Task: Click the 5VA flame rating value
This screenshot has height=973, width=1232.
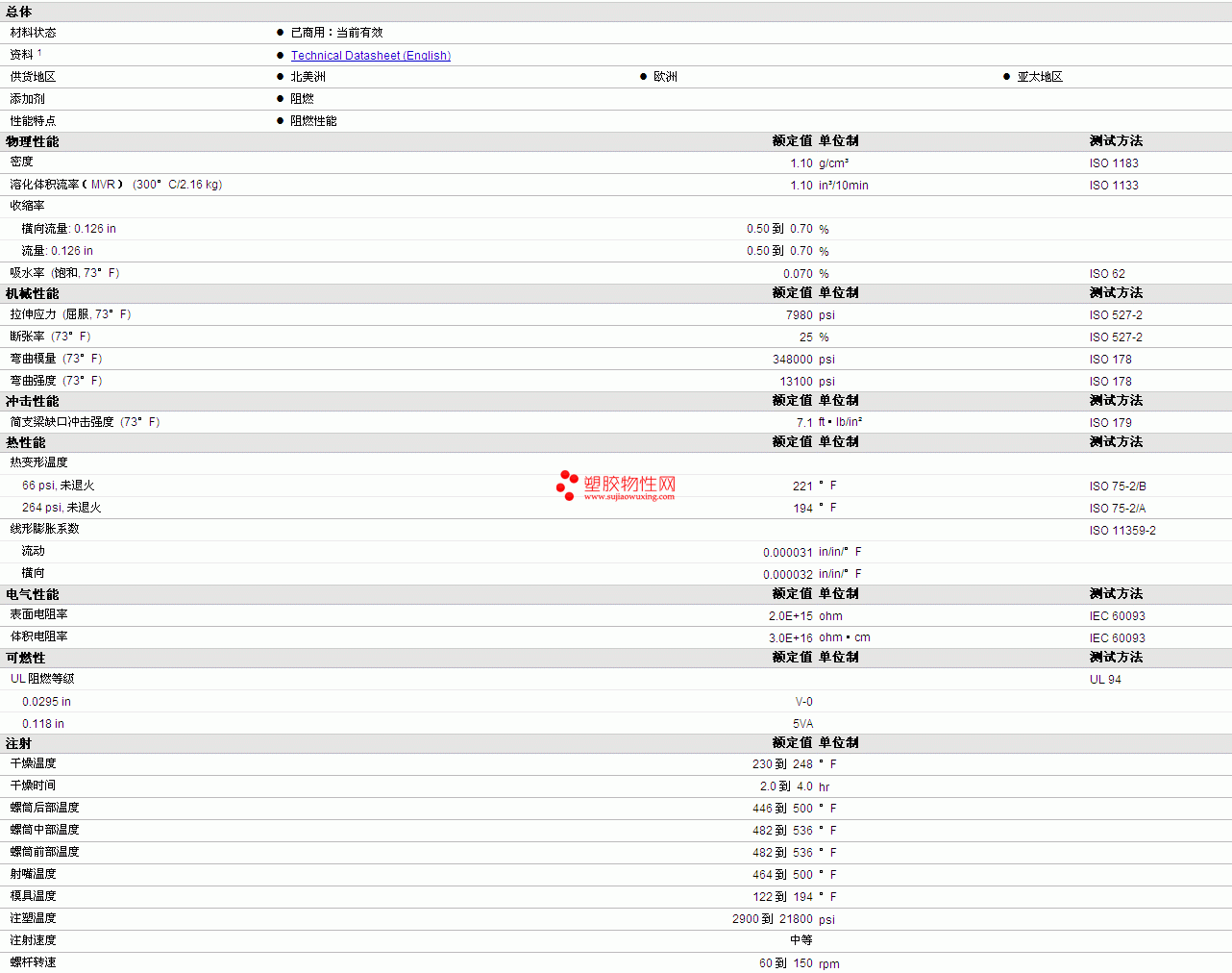Action: [x=802, y=724]
